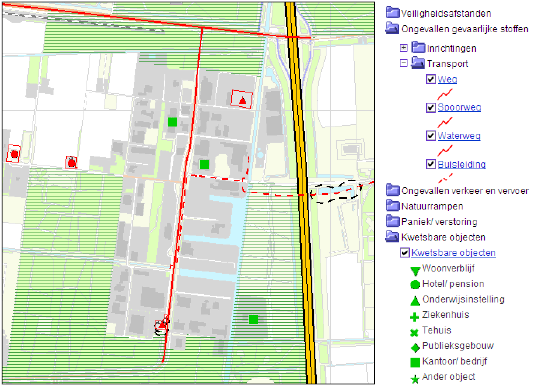536x388 pixels.
Task: Click the second red circle marker on the map
Action: click(x=71, y=163)
